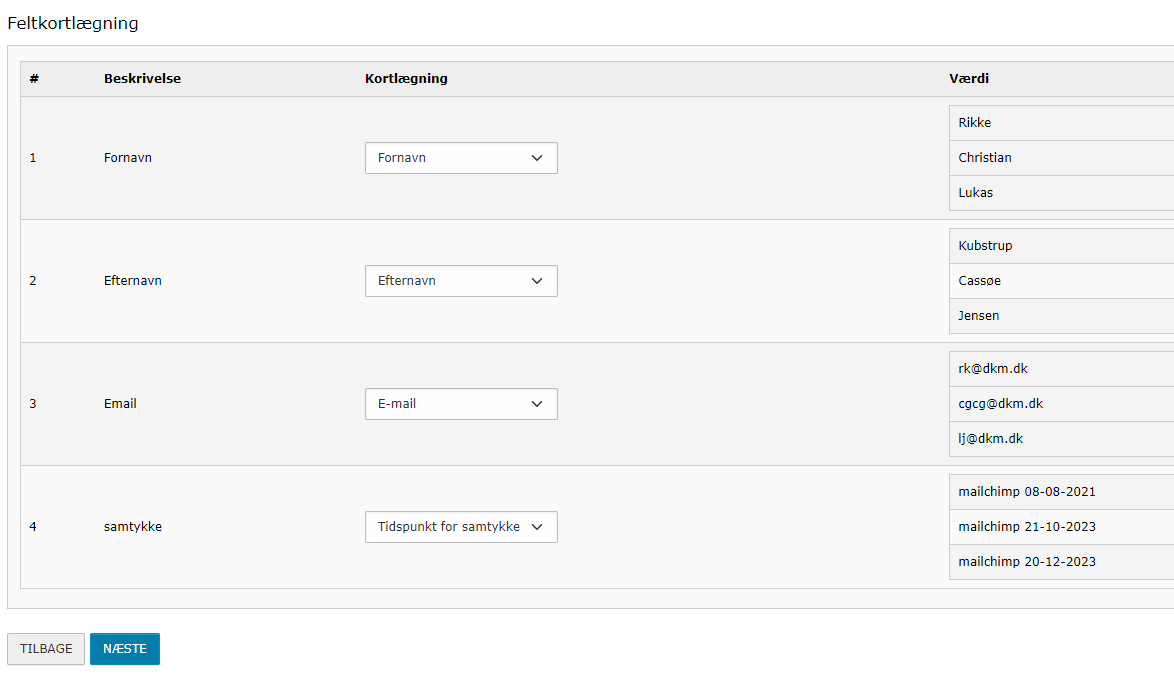Click the mailchimp 20-12-2023 value
This screenshot has width=1174, height=682.
(1027, 562)
